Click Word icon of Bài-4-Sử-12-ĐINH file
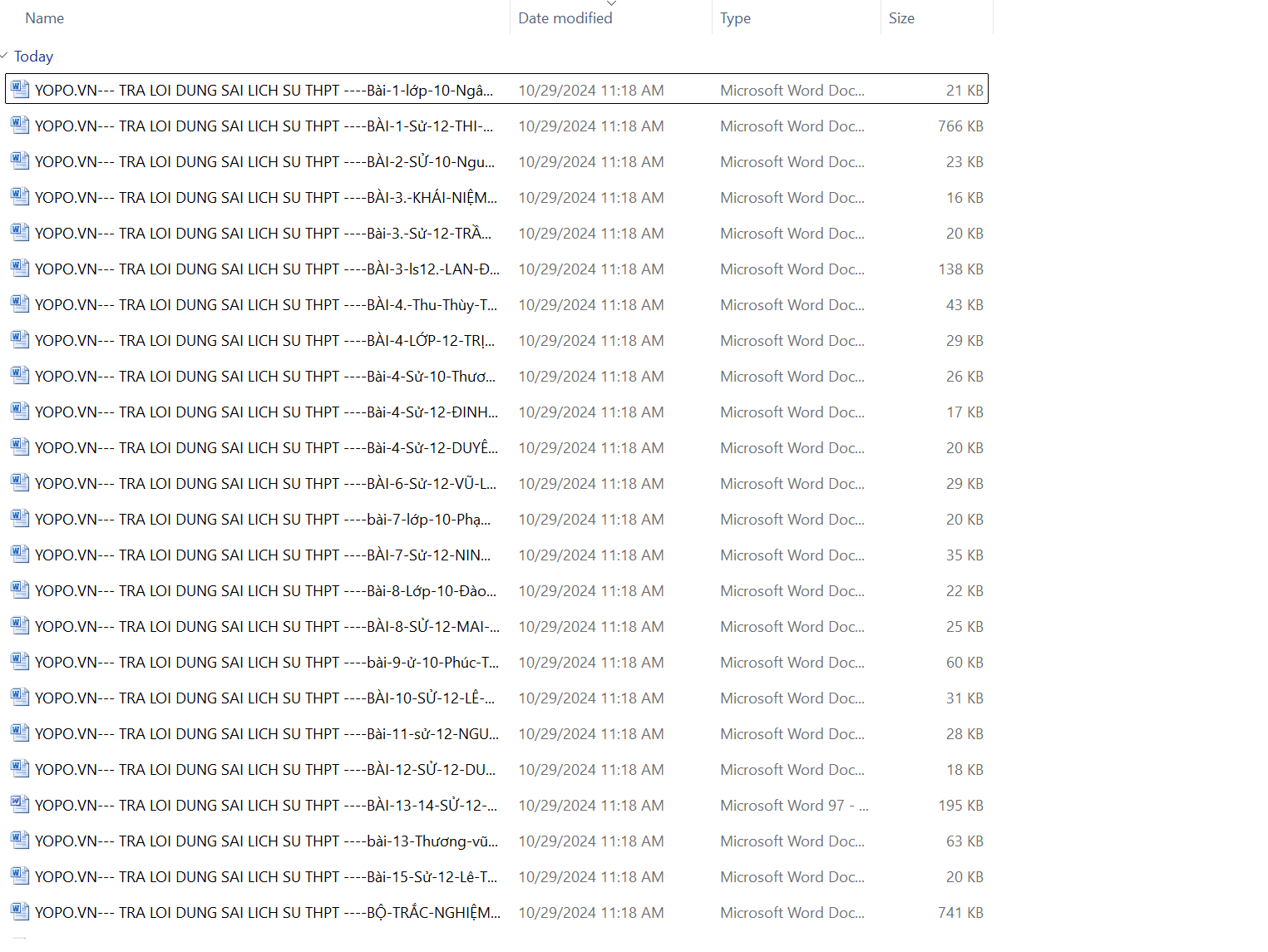 (20, 412)
